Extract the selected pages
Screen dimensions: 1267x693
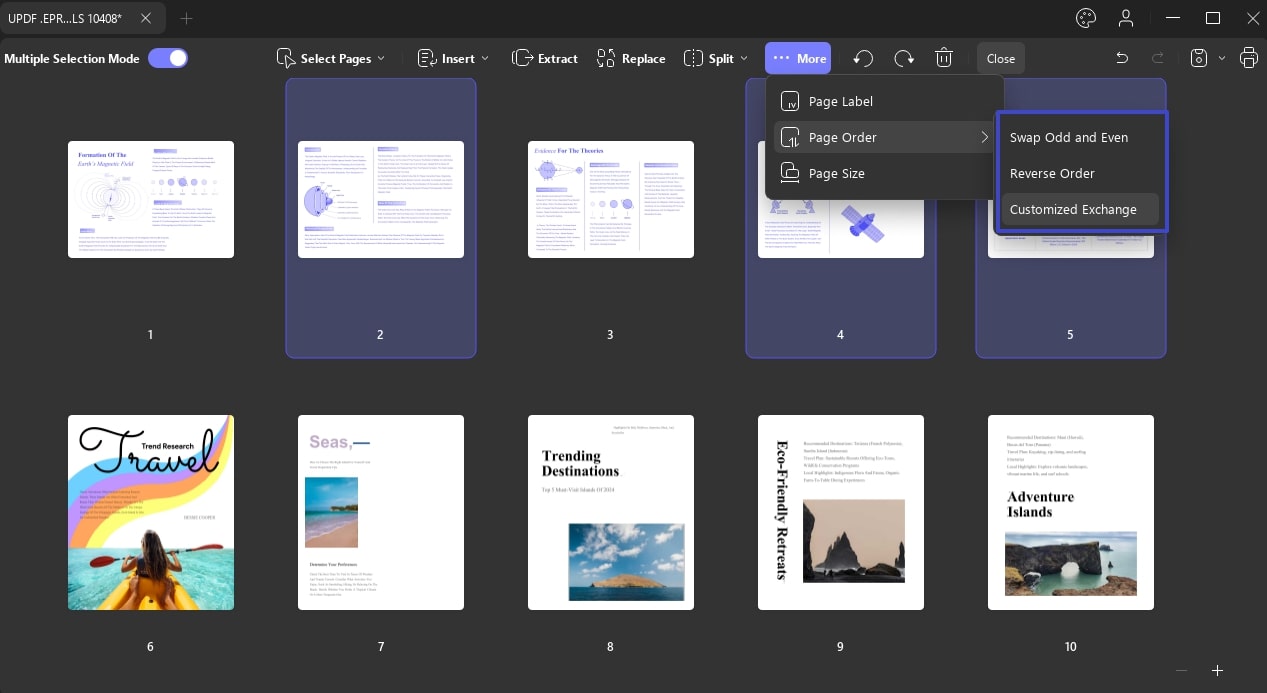click(545, 58)
